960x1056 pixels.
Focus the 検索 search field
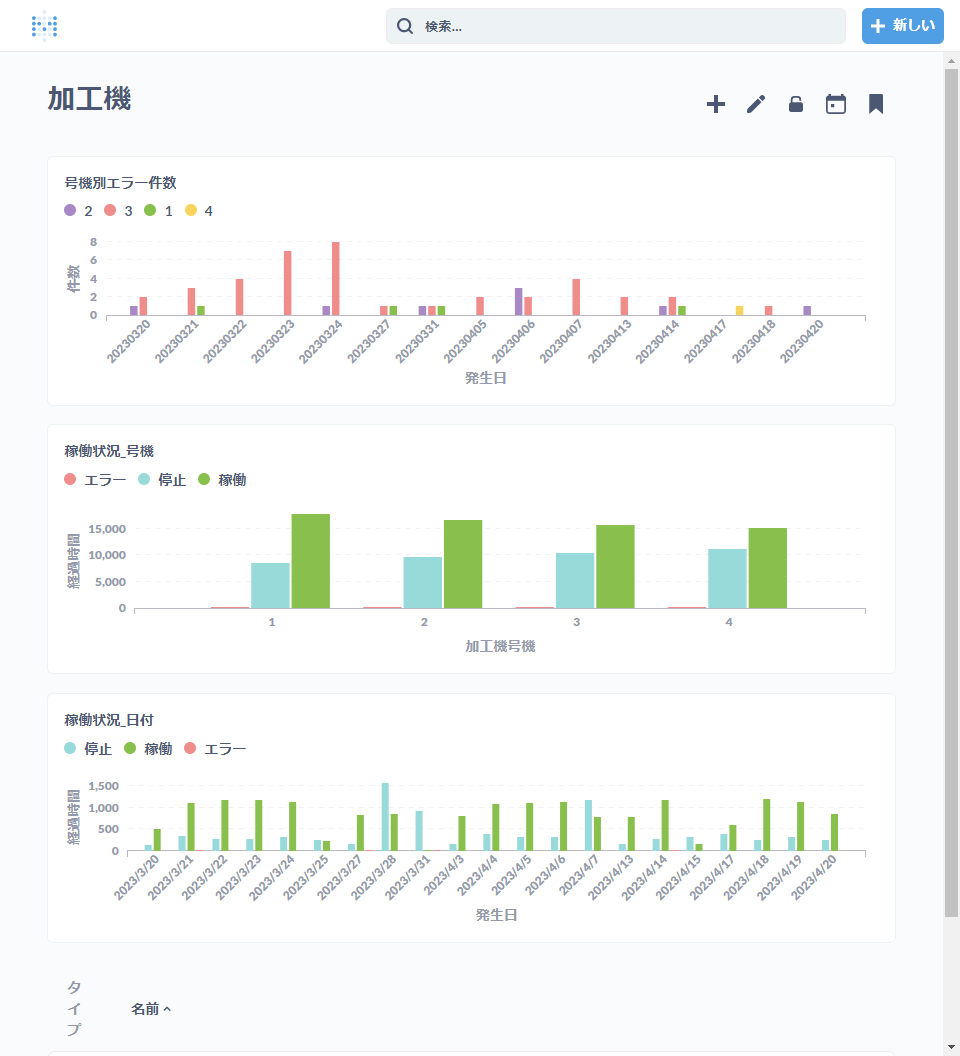coord(616,26)
